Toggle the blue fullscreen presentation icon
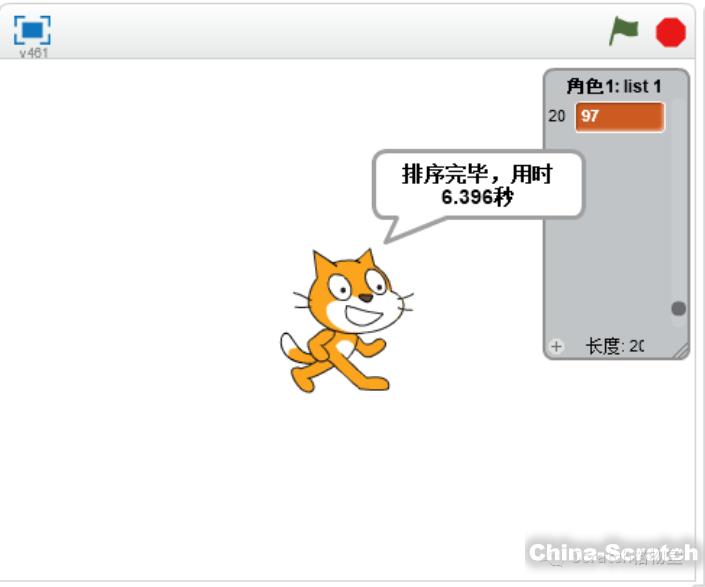Screen dimensions: 705x587 click(x=32, y=29)
